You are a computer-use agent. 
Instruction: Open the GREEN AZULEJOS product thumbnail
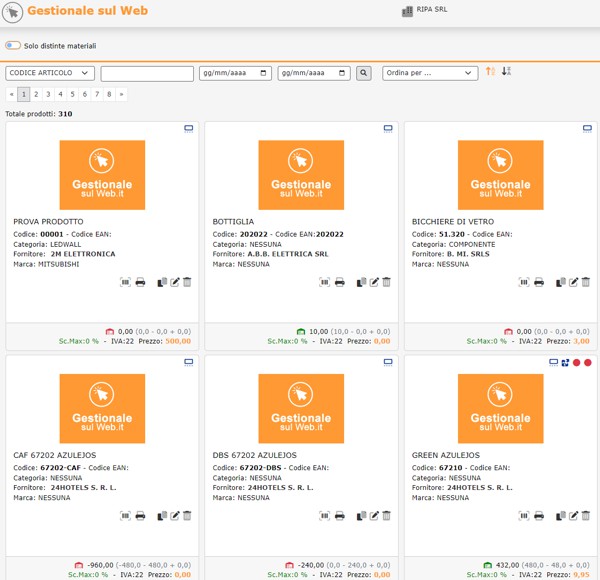pos(501,409)
